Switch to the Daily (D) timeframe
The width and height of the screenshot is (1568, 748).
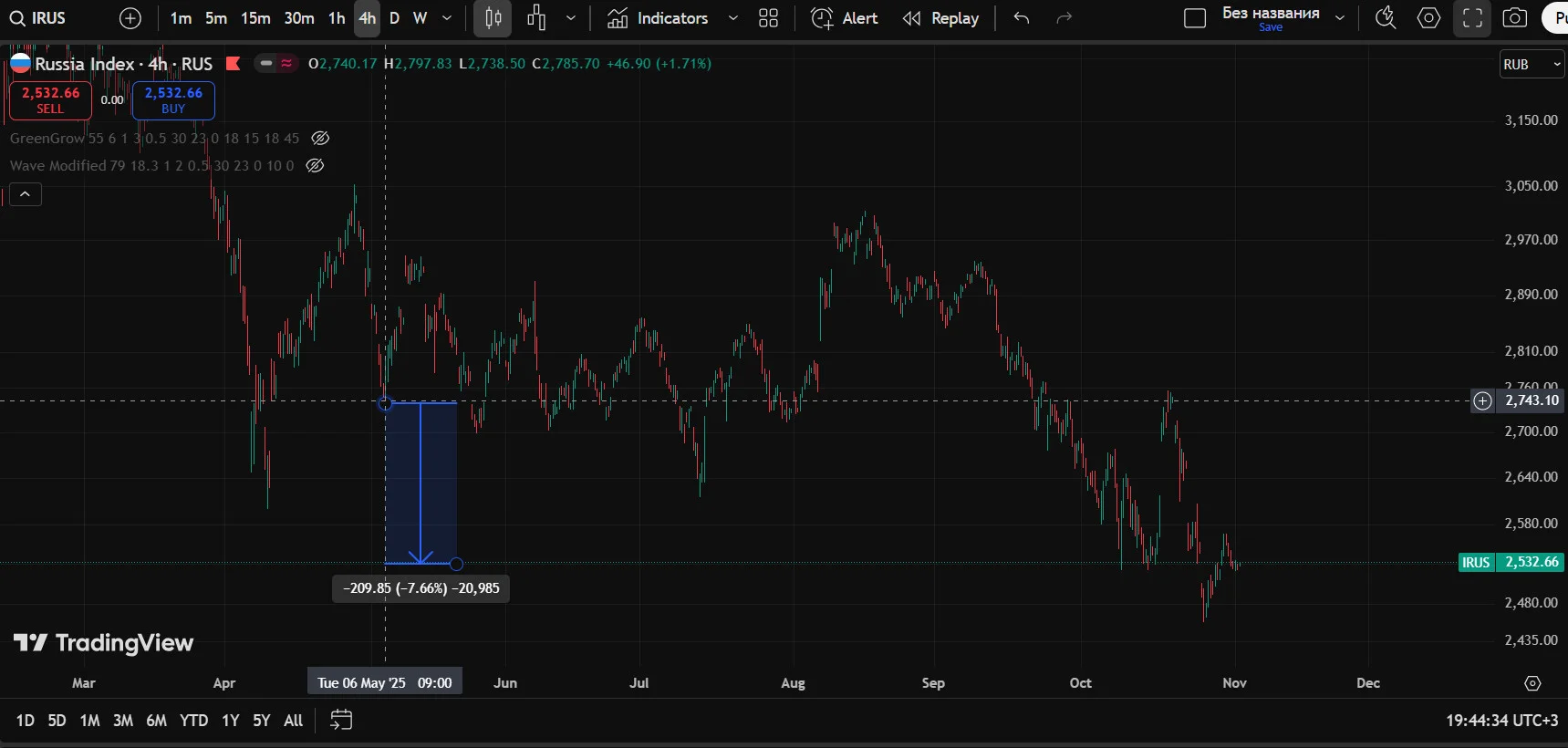pos(394,18)
